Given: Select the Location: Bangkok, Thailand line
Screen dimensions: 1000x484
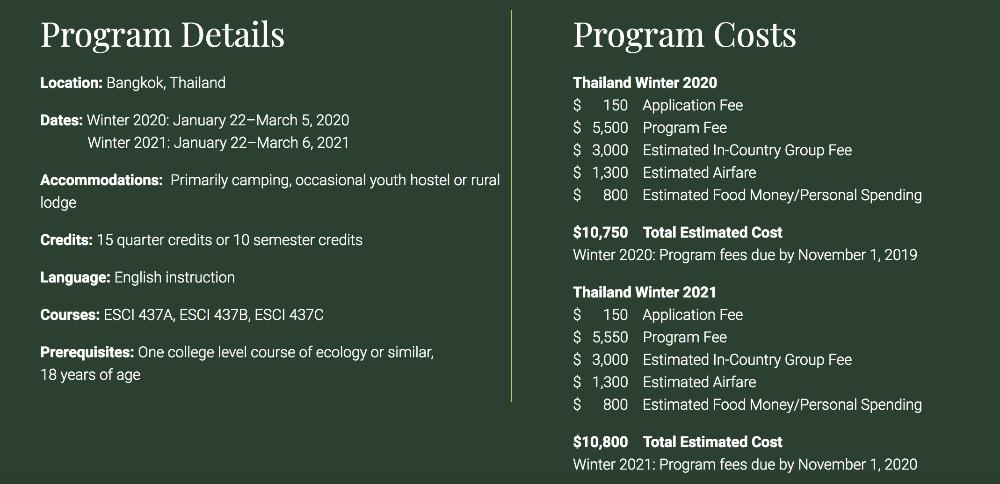Looking at the screenshot, I should (133, 83).
